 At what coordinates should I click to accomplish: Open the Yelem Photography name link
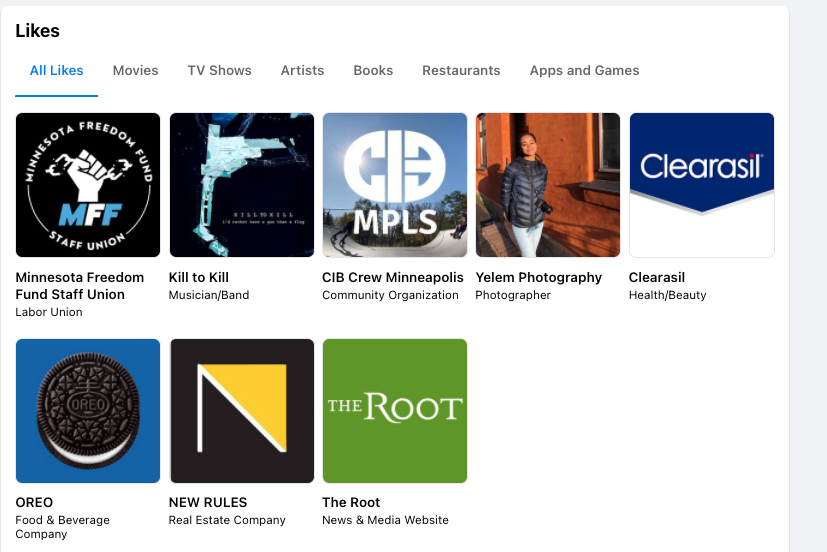(x=539, y=277)
